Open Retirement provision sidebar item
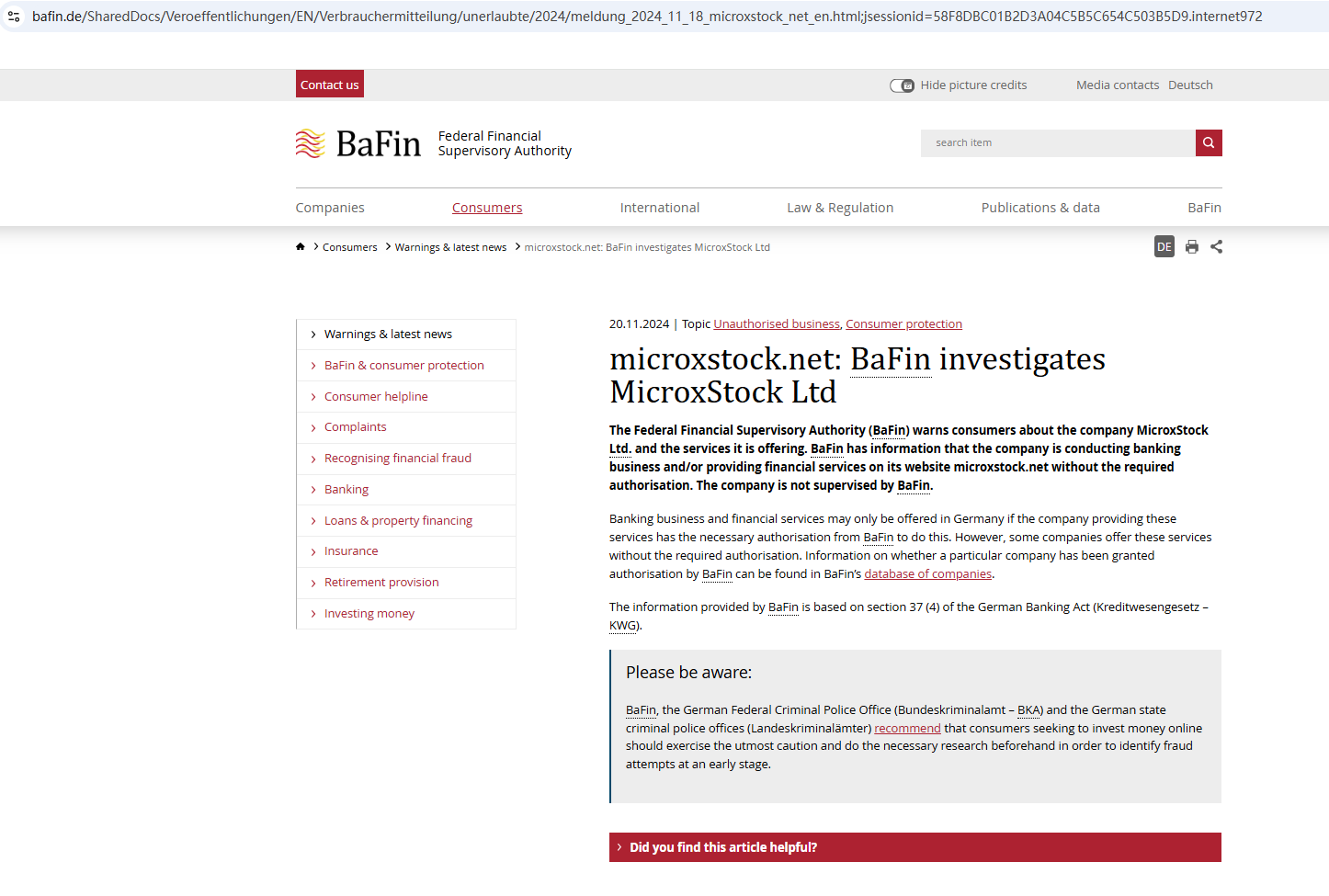Image resolution: width=1329 pixels, height=896 pixels. point(381,583)
